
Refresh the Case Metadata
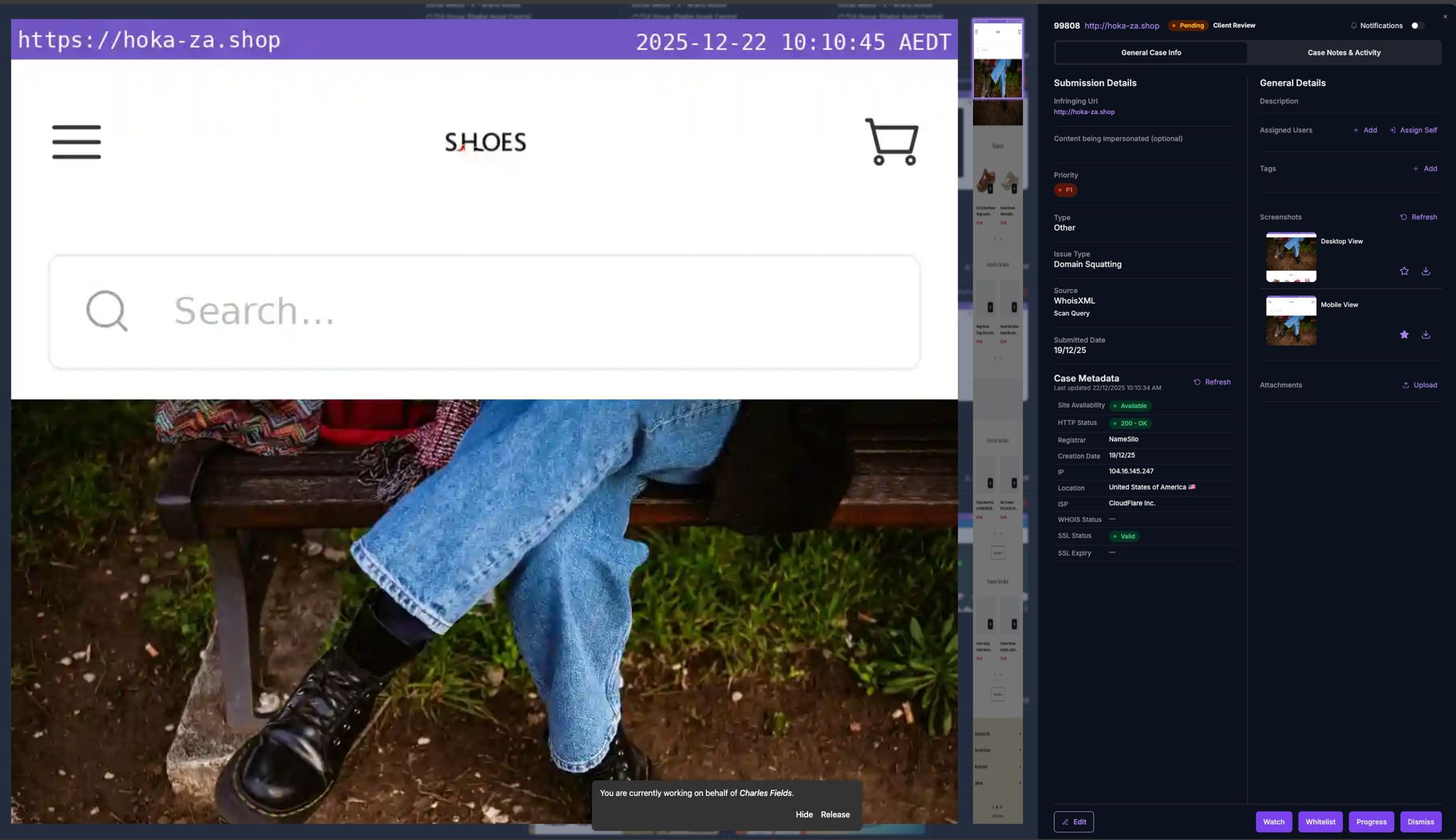pos(1212,382)
